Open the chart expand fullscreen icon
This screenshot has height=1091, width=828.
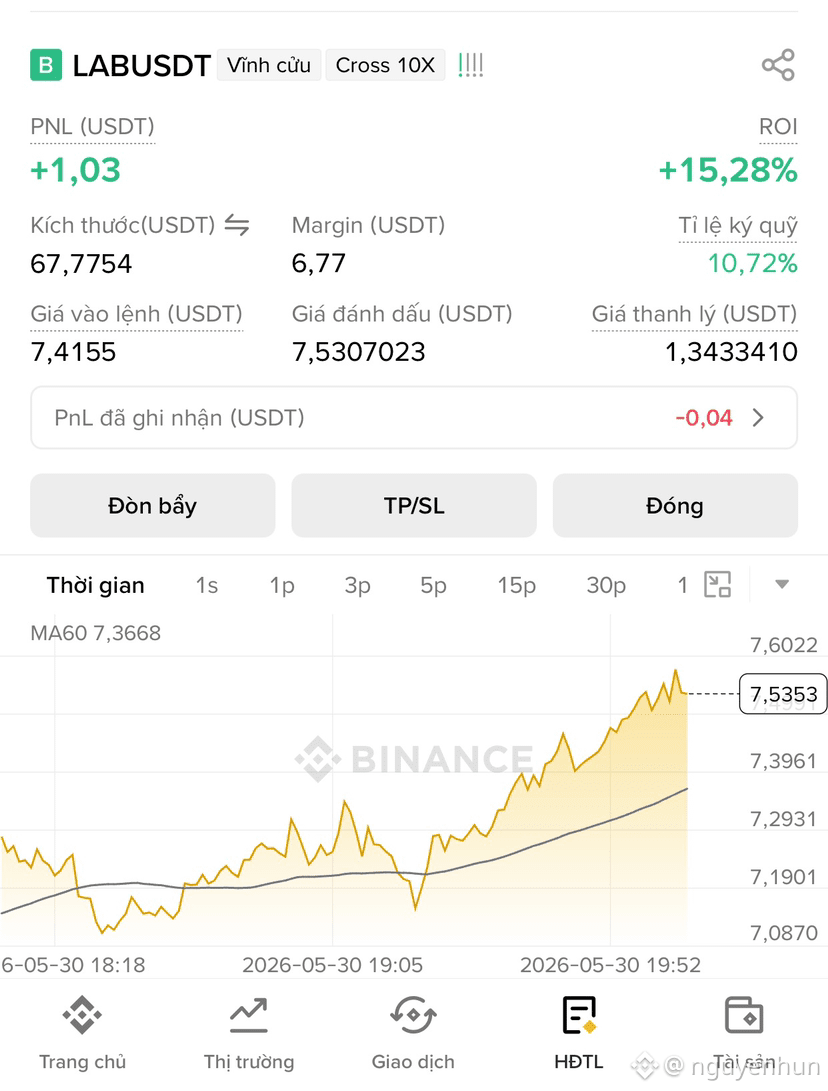(x=717, y=584)
